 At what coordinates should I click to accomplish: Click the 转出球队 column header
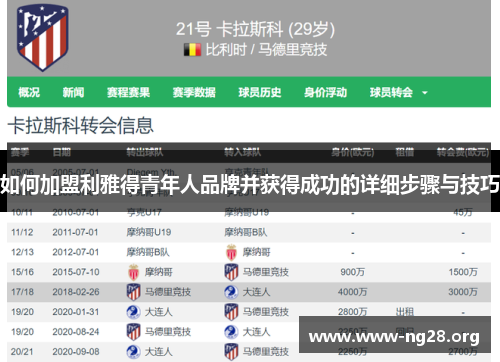point(145,152)
